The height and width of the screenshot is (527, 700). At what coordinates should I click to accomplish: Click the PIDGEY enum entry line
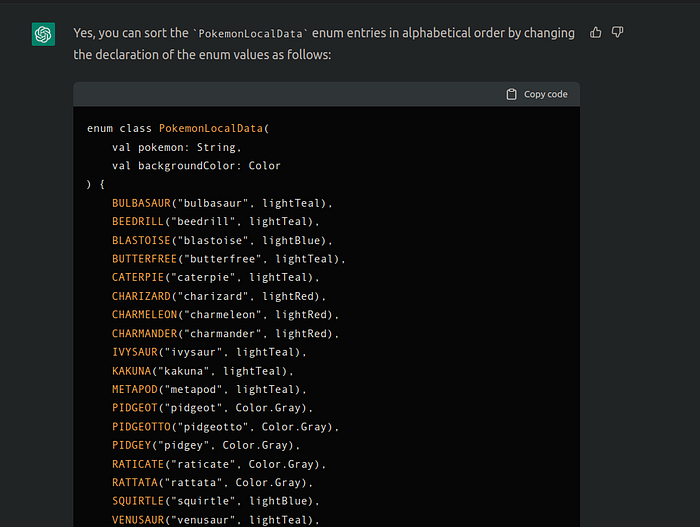[x=206, y=445]
